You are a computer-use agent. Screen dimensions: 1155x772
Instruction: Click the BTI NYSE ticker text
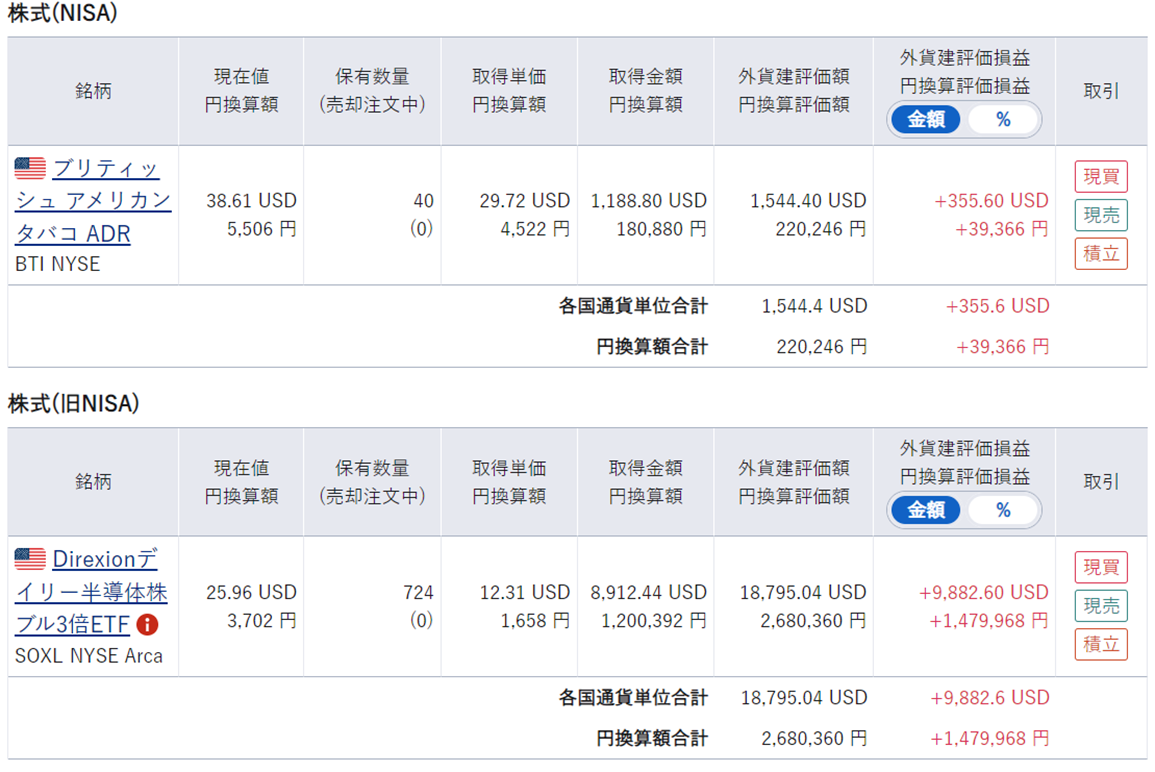point(57,264)
